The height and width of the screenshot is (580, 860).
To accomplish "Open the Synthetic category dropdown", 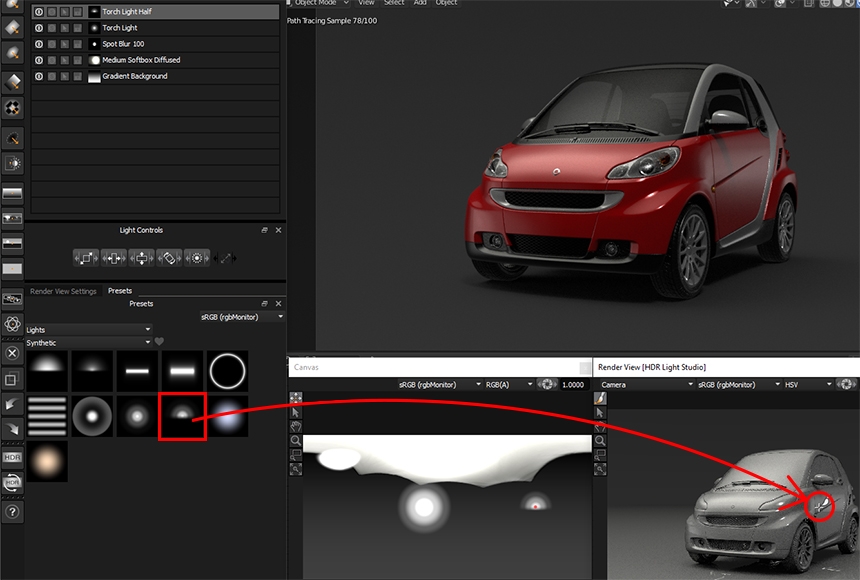I will point(88,343).
